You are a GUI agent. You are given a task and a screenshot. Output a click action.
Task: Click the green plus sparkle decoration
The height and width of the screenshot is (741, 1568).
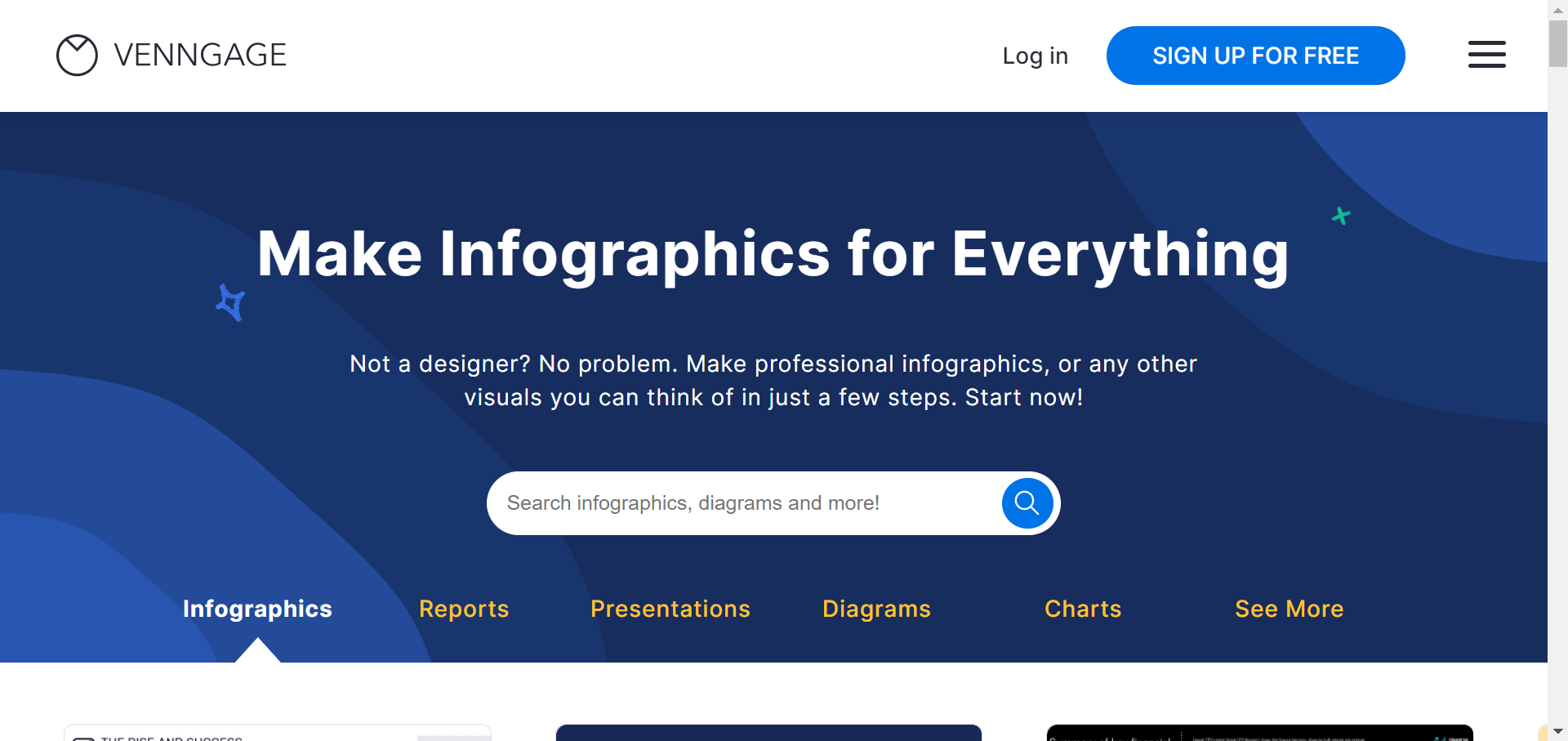pos(1341,216)
